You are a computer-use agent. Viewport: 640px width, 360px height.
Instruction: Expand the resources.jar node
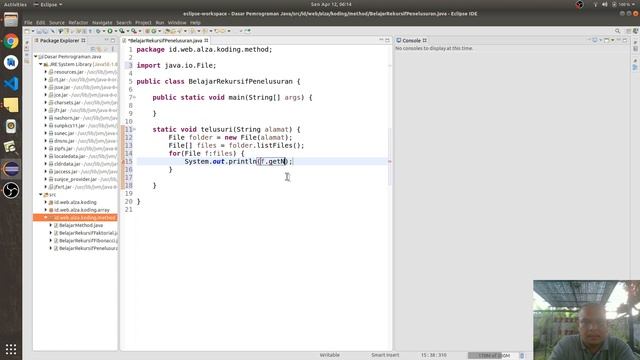pyautogui.click(x=46, y=72)
